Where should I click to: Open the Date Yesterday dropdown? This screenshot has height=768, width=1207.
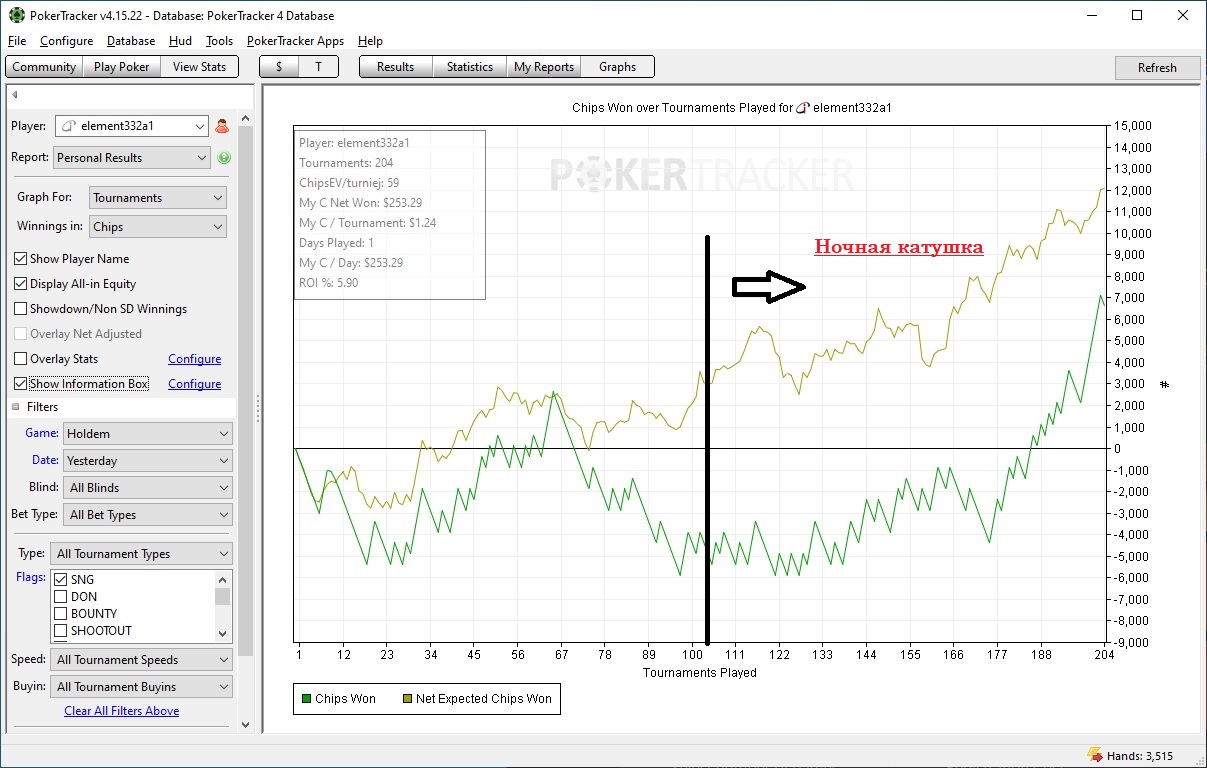point(148,461)
